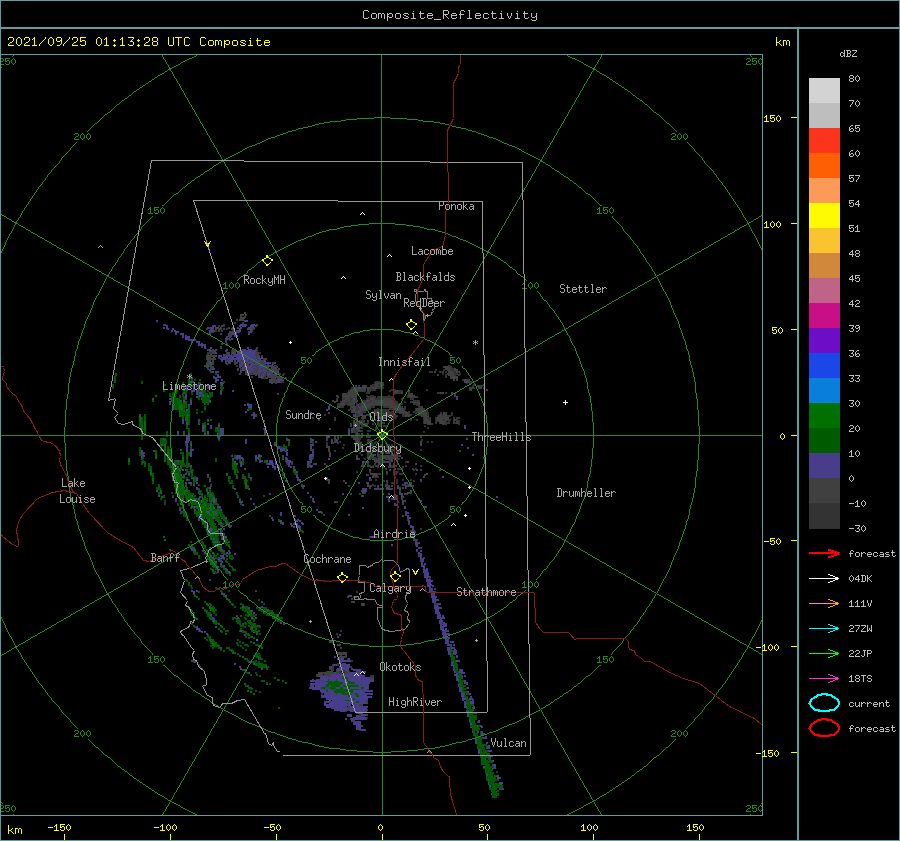The image size is (900, 841).
Task: Click the magenta 18TS arrow icon
Action: tap(824, 679)
